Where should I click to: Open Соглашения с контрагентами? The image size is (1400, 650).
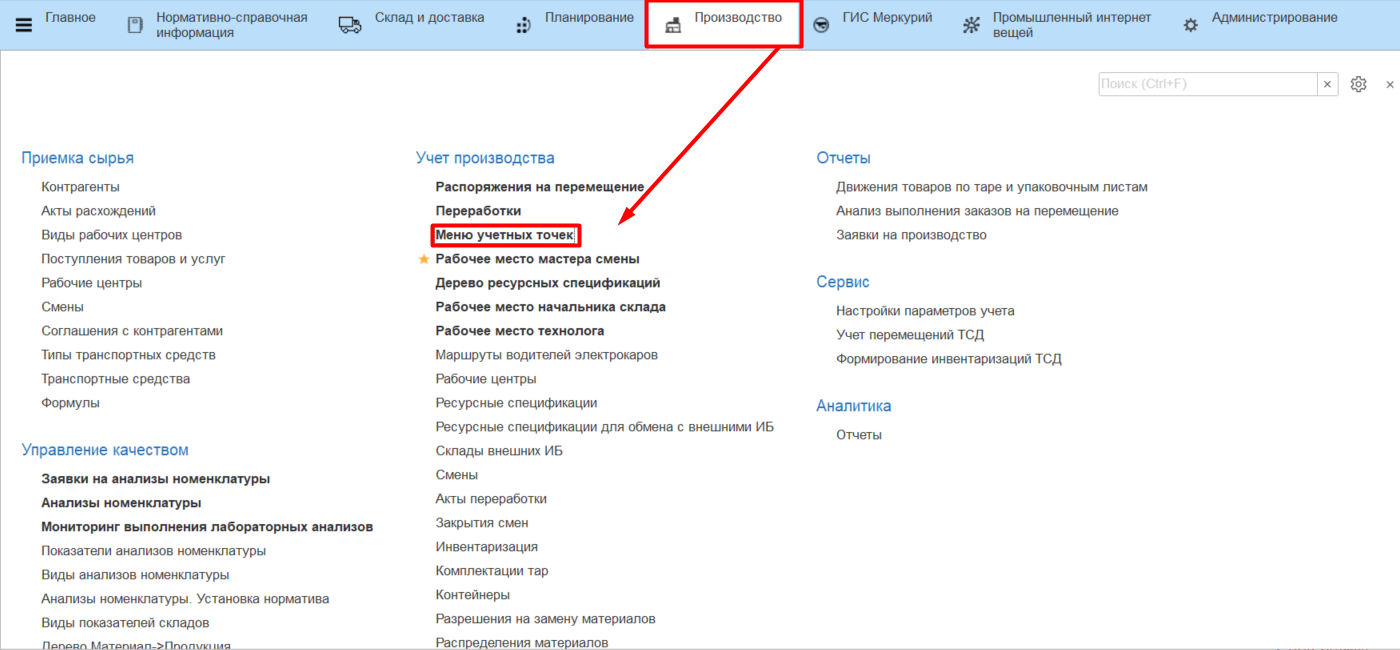[132, 331]
